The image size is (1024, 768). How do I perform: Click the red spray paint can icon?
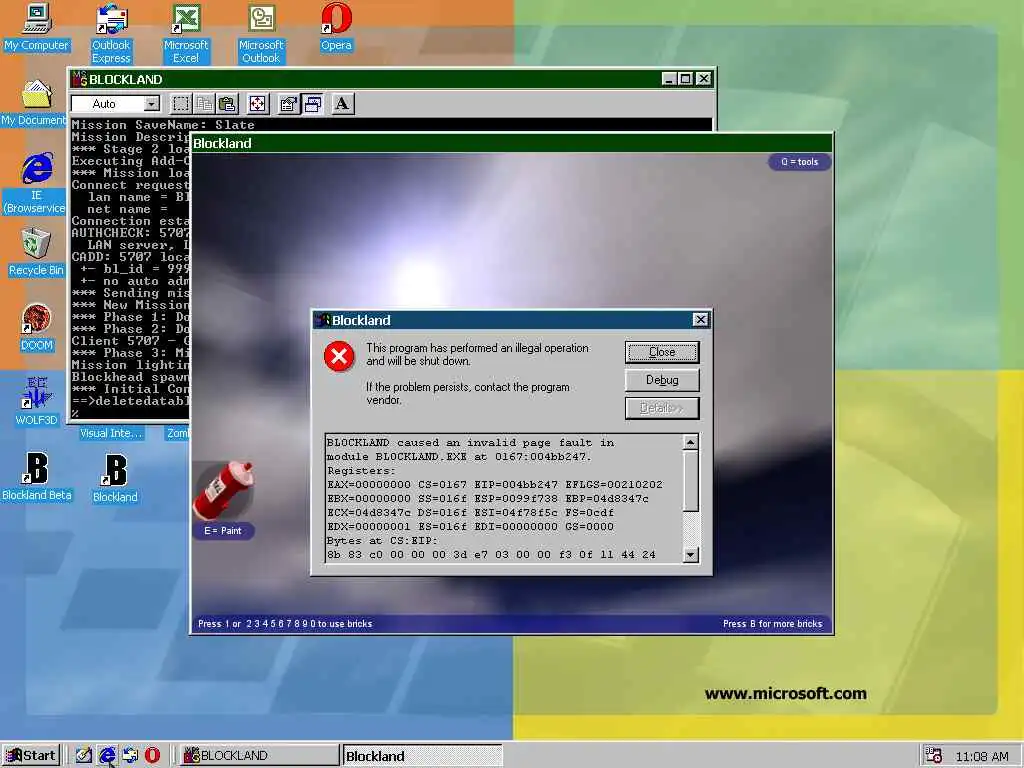(x=225, y=490)
